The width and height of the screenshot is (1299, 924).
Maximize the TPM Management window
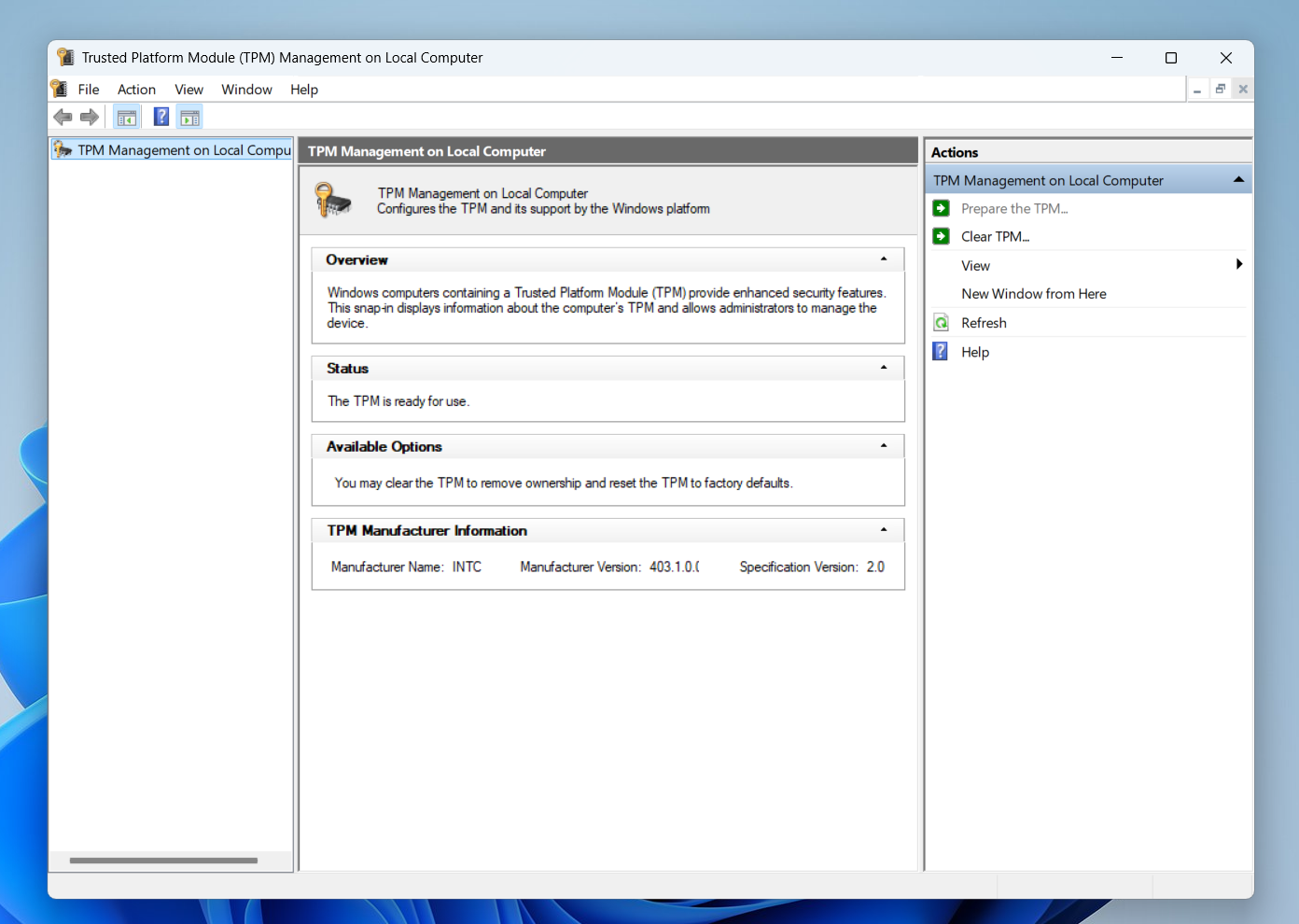point(1171,58)
